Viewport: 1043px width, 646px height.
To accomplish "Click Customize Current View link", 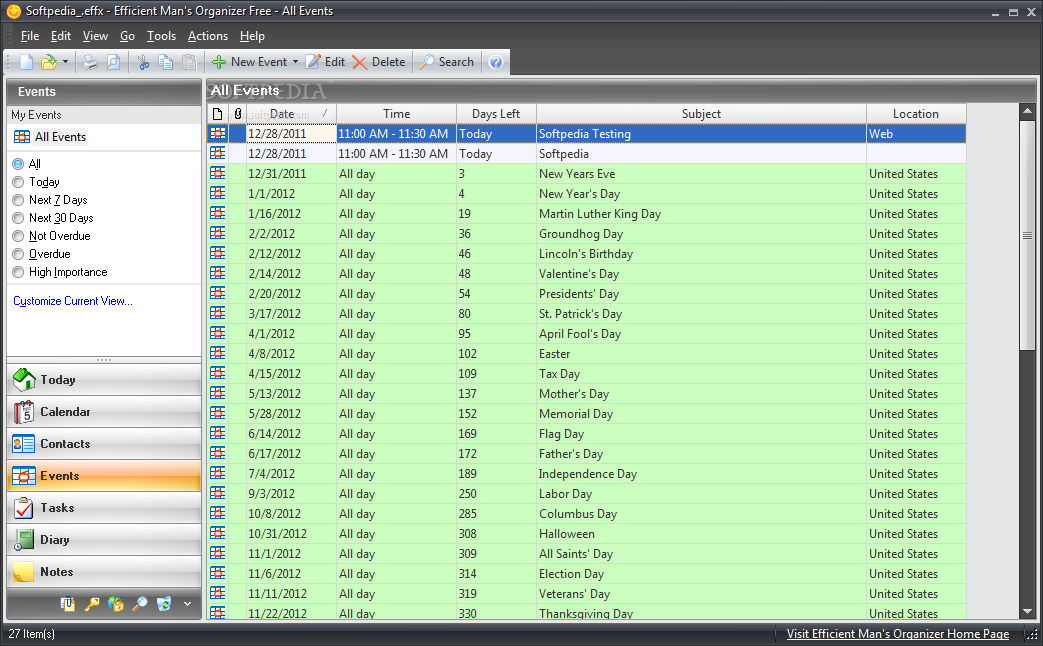I will (x=73, y=301).
